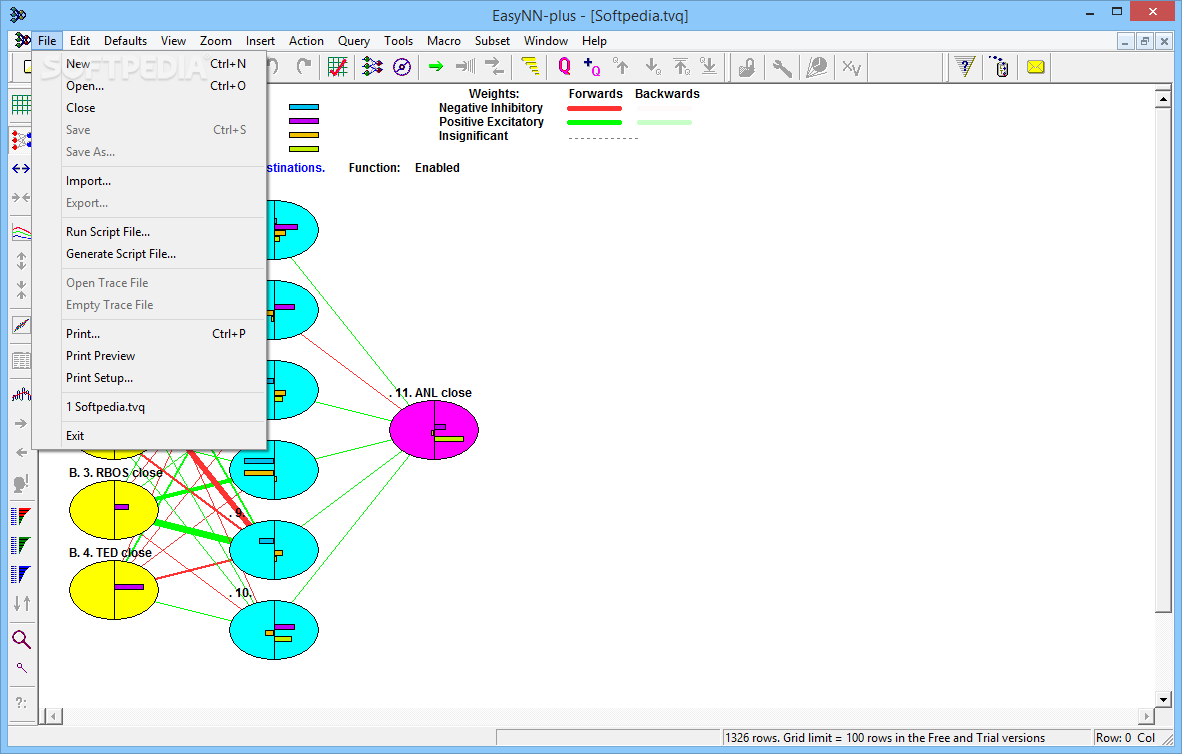The height and width of the screenshot is (754, 1182).
Task: Open the Macro menu
Action: 443,41
